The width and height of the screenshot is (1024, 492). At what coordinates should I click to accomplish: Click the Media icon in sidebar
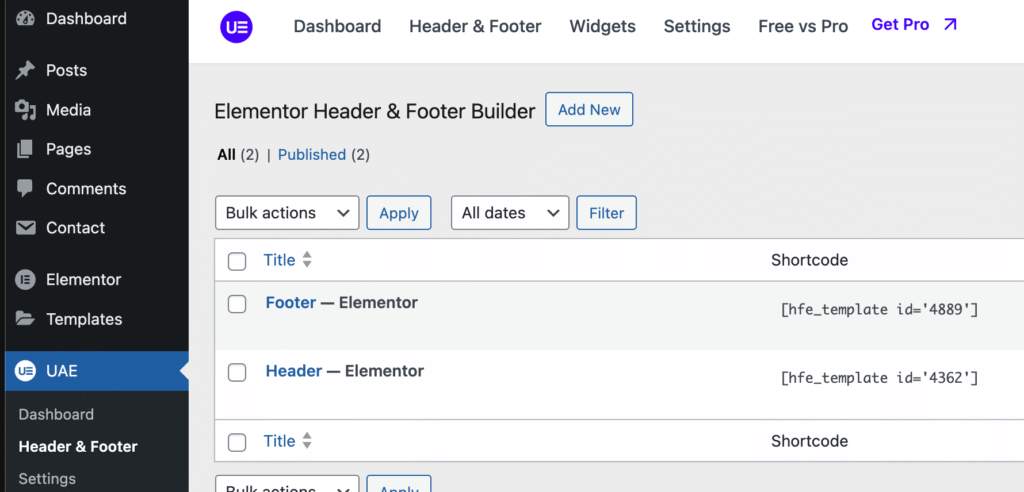(x=26, y=110)
